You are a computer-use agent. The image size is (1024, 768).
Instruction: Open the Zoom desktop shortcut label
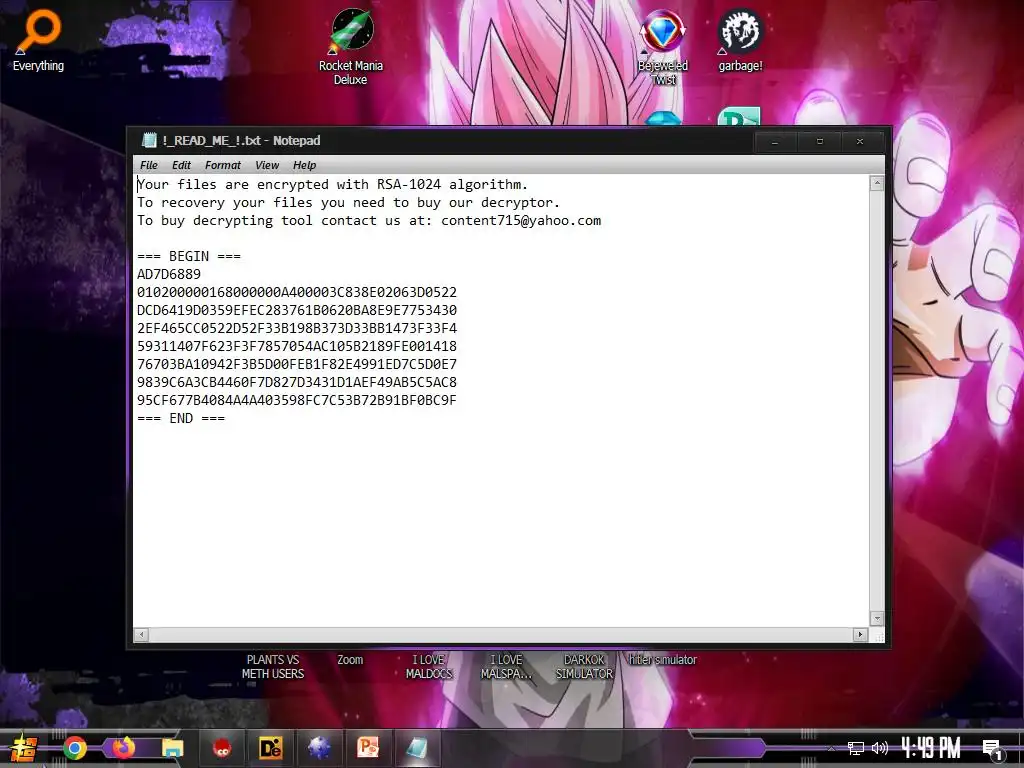coord(350,660)
